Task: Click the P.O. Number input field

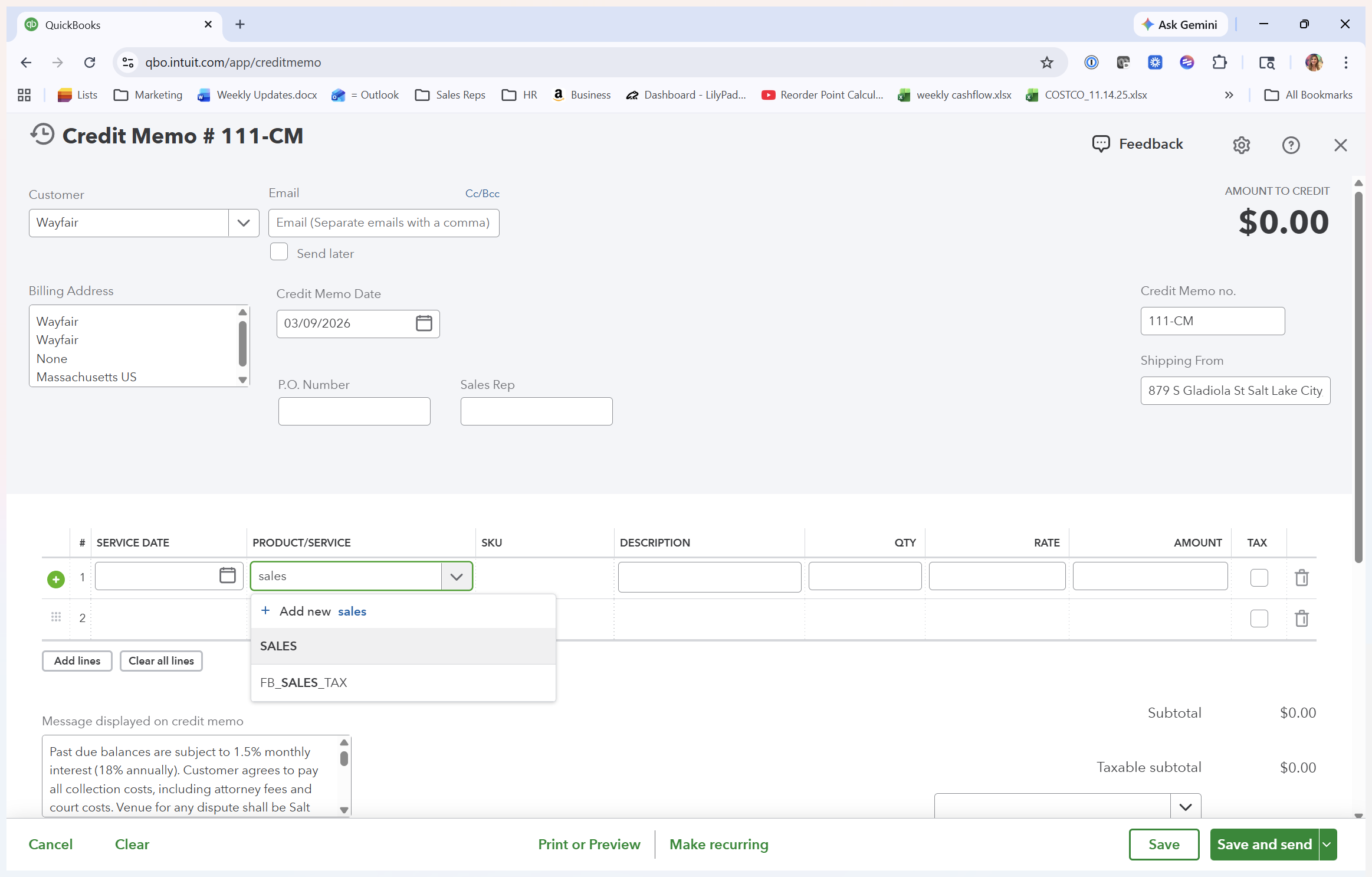Action: click(x=354, y=411)
